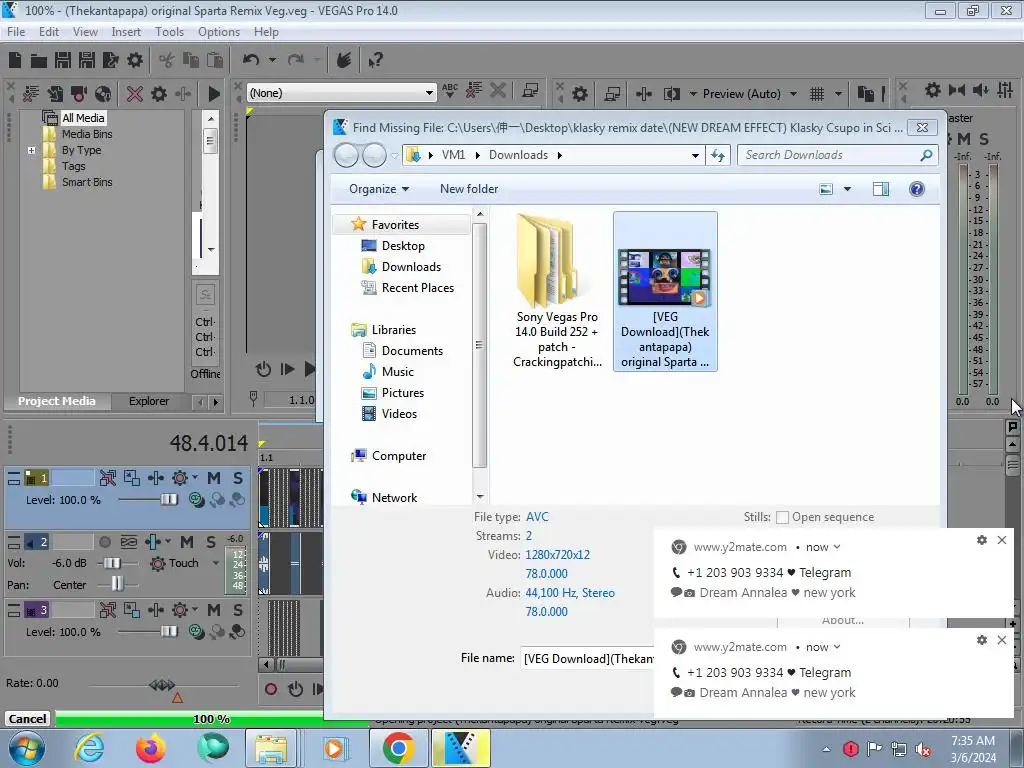Open the Insert menu
Screen dimensions: 1024x768
[x=126, y=32]
